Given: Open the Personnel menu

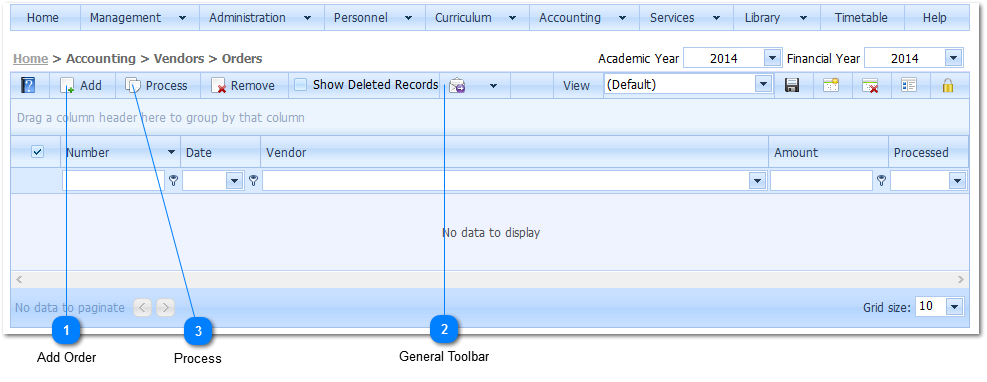Looking at the screenshot, I should (x=374, y=18).
